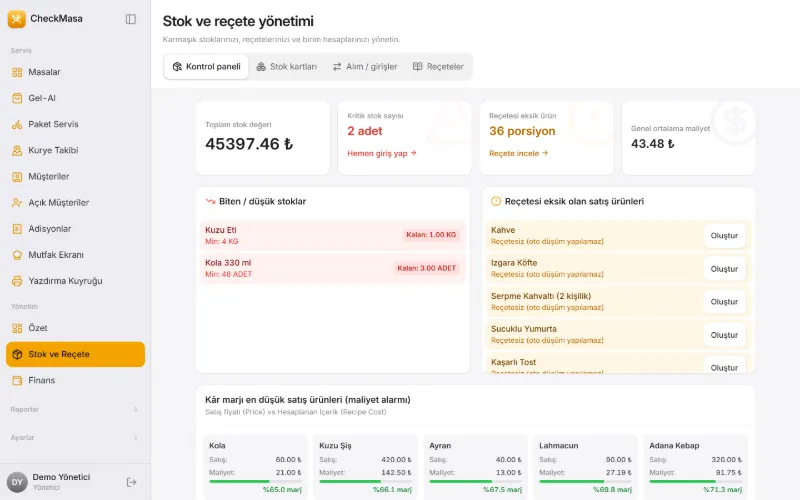
Task: Go to Finans in the sidebar
Action: tap(75, 381)
